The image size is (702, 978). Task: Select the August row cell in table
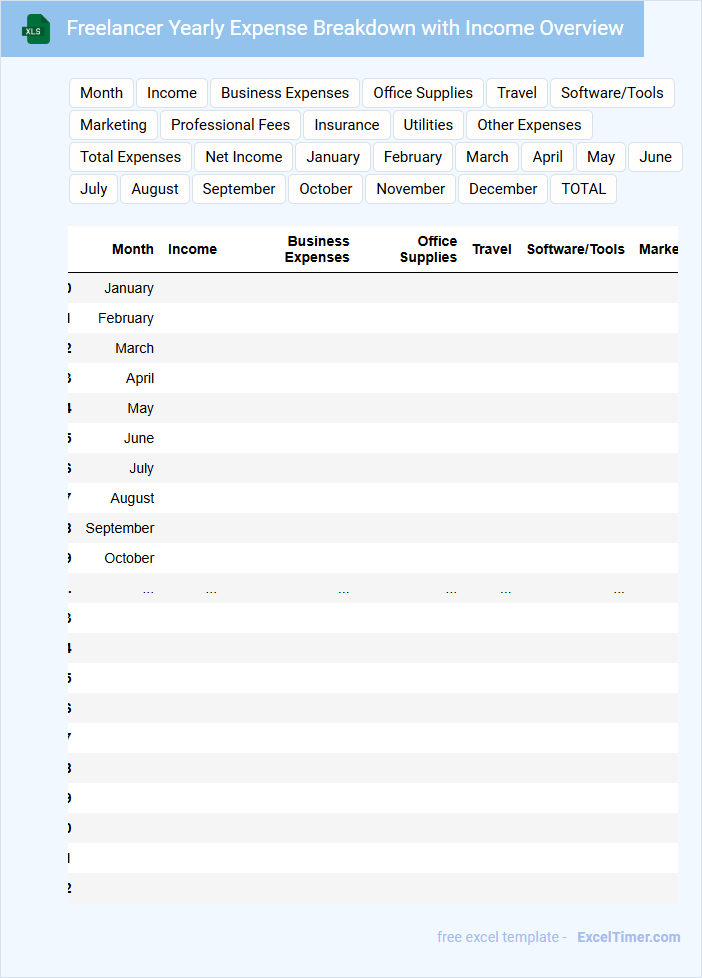[132, 498]
